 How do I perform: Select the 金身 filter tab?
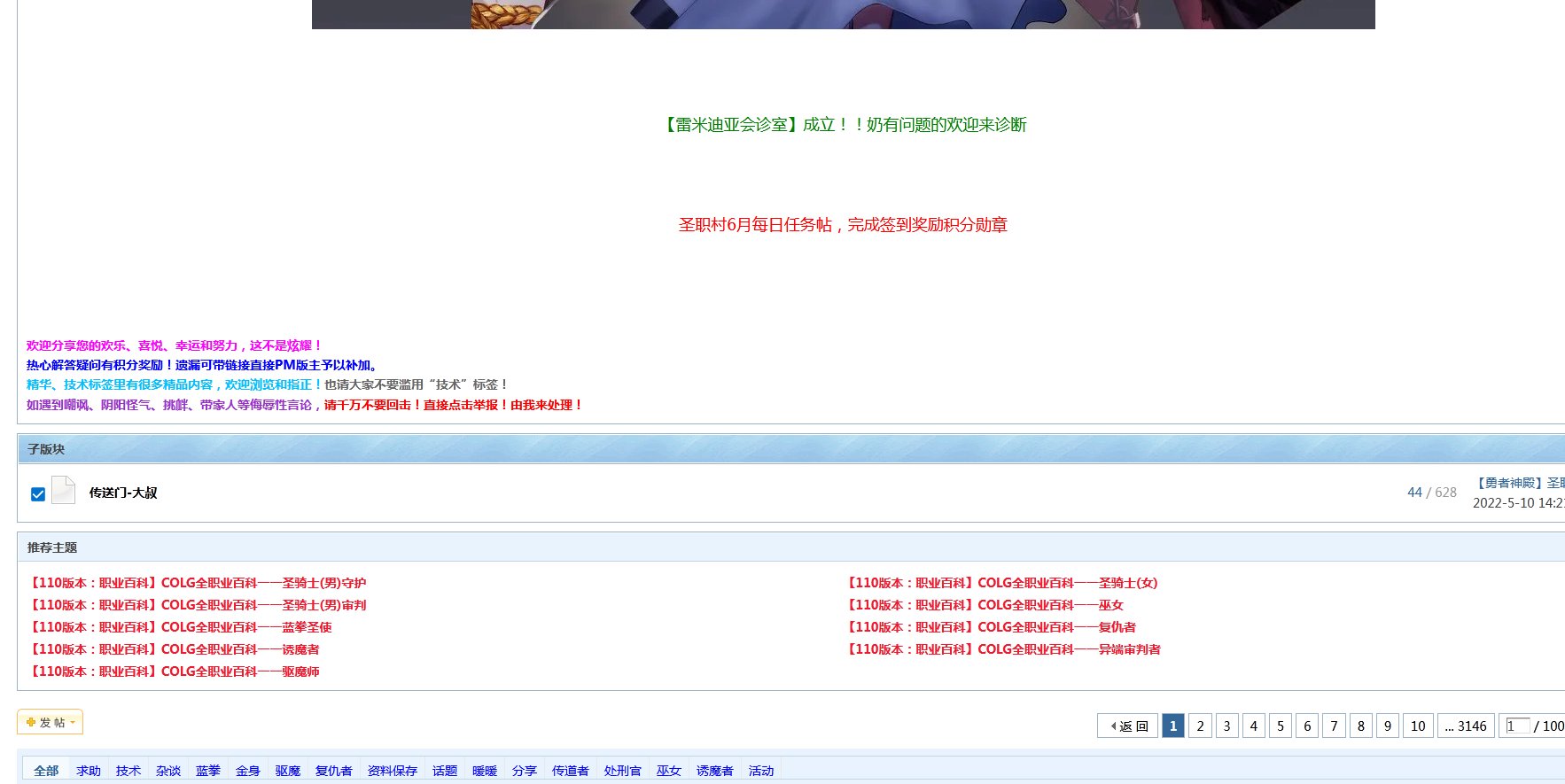coord(248,771)
